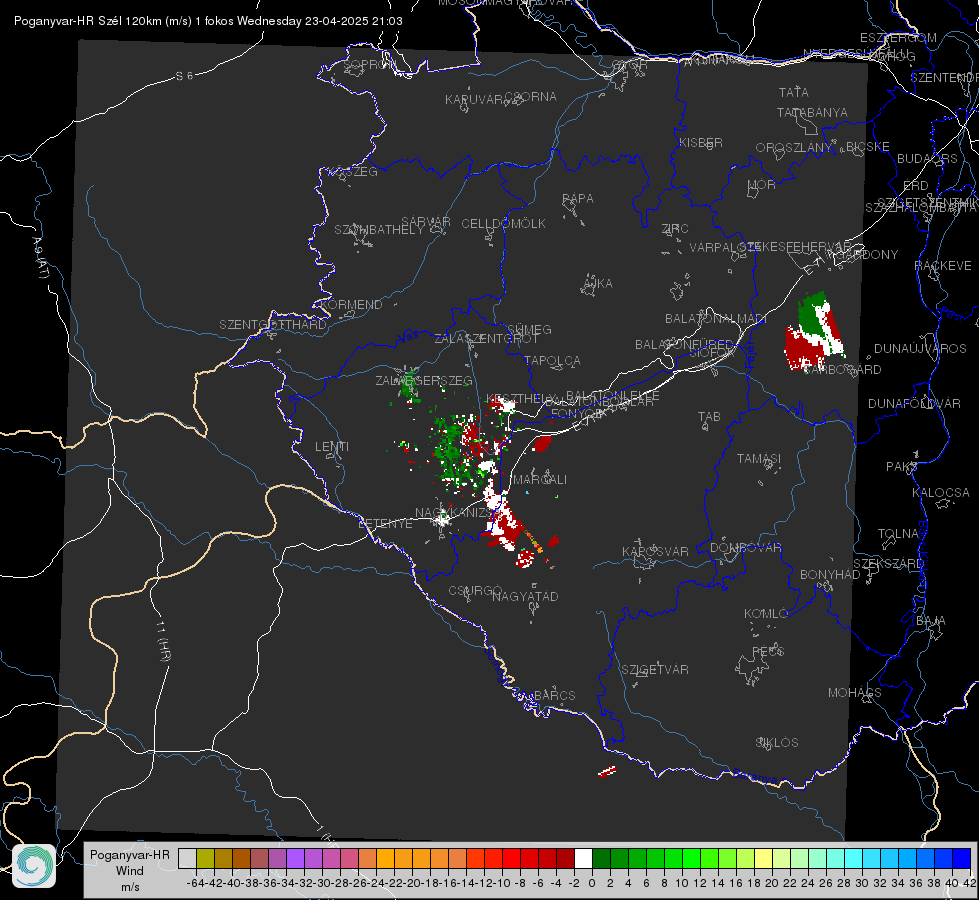Select the KOMLÓ label
This screenshot has height=900, width=979.
pos(766,614)
